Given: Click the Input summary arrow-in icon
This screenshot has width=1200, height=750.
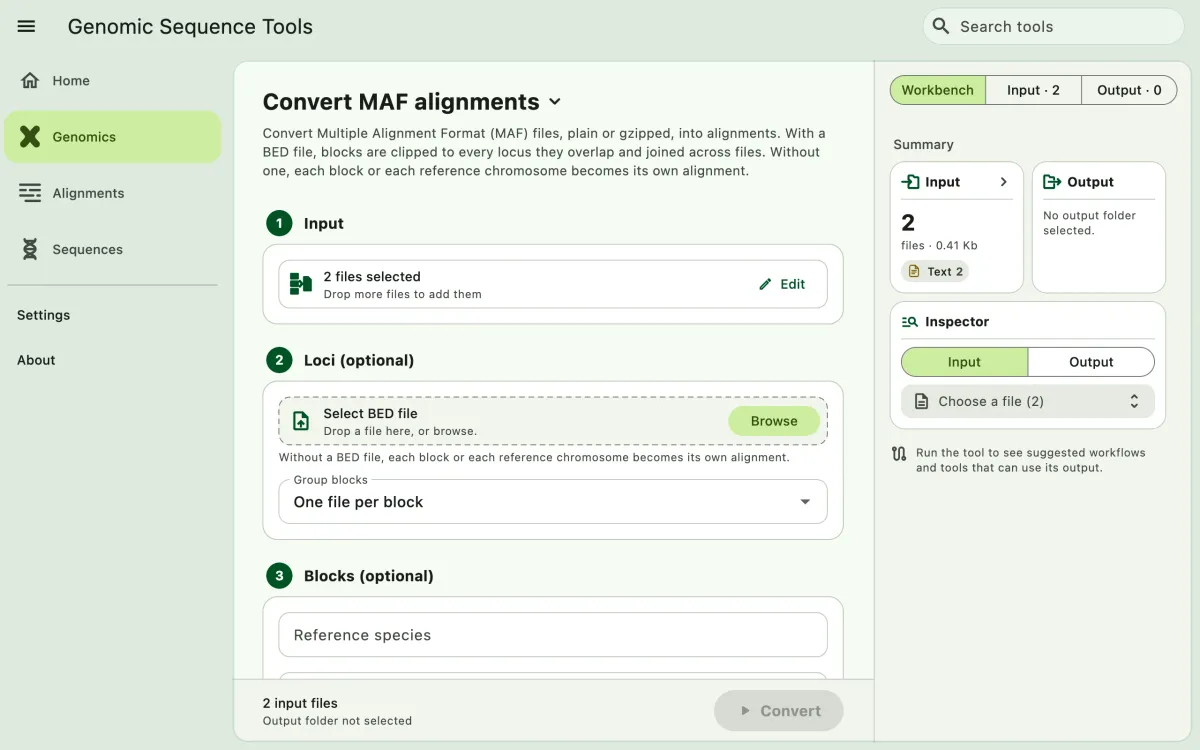Looking at the screenshot, I should point(910,182).
